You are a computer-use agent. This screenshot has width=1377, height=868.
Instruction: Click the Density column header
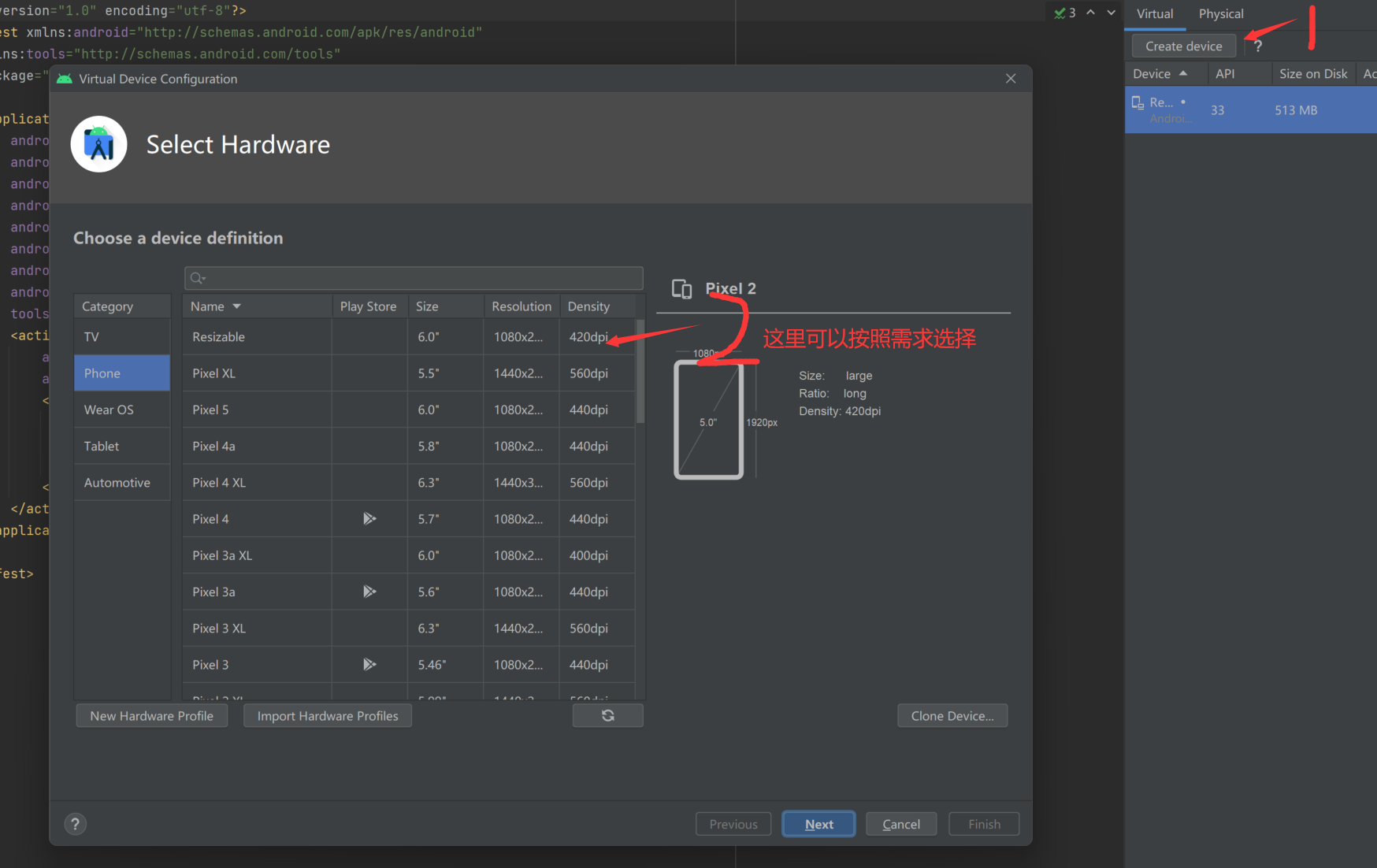[598, 306]
